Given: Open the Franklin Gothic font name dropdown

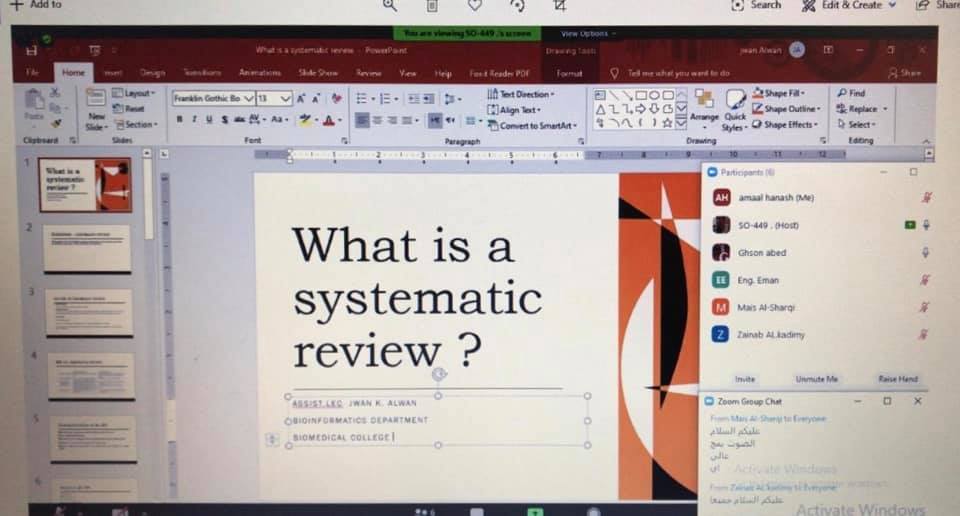Looking at the screenshot, I should [x=249, y=98].
